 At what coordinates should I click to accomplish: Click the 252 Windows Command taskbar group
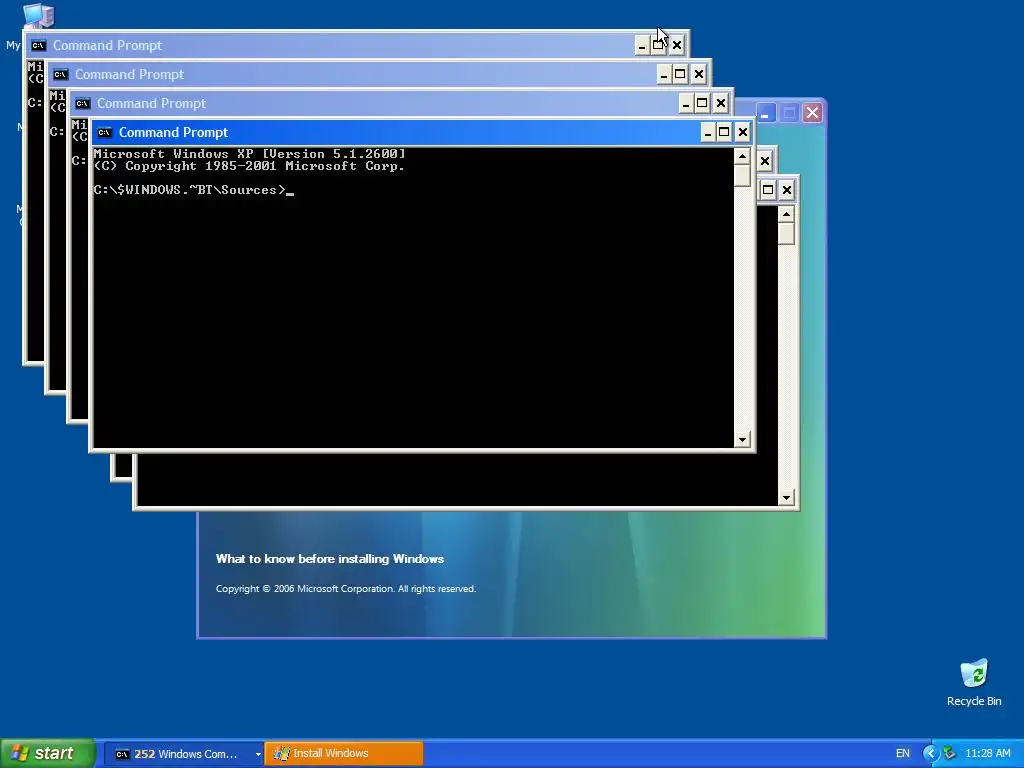pos(184,754)
